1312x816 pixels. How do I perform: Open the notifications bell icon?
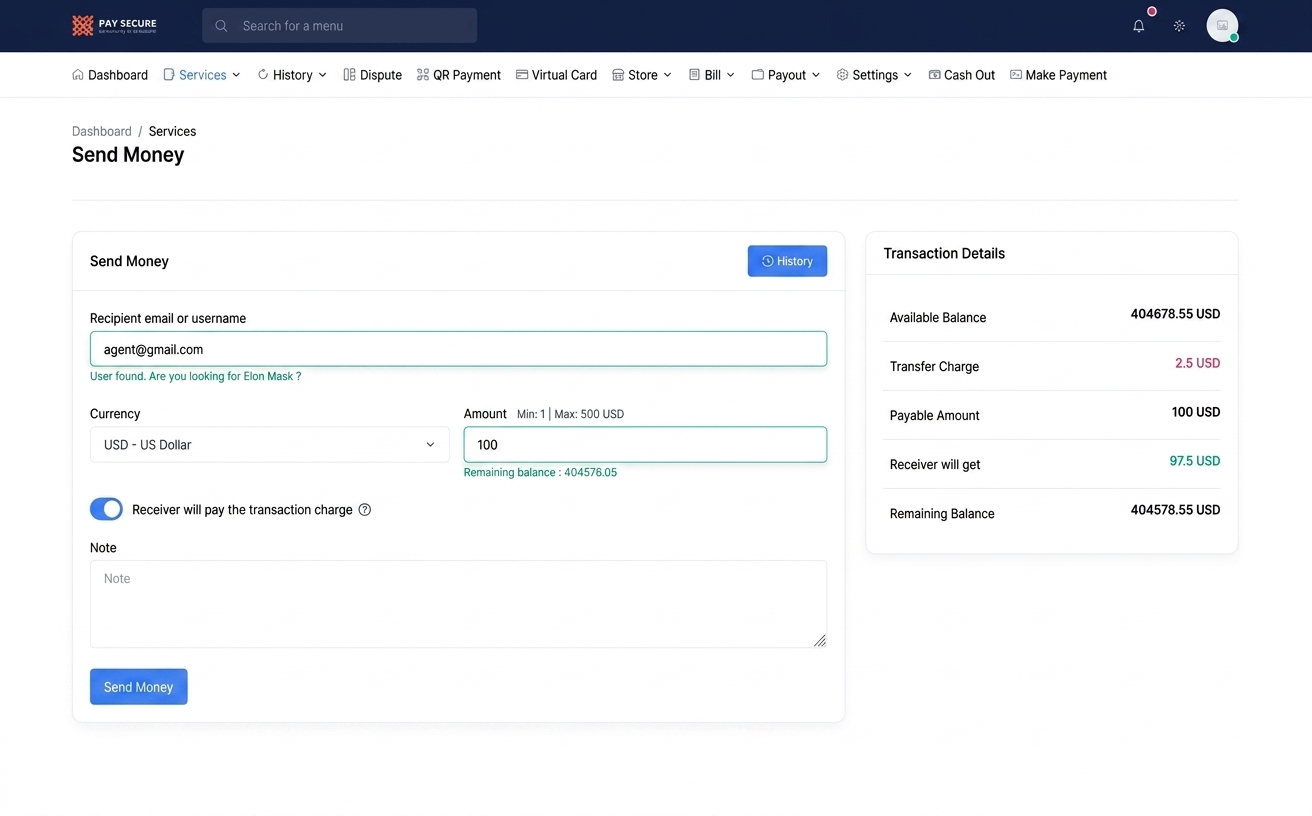pos(1138,26)
